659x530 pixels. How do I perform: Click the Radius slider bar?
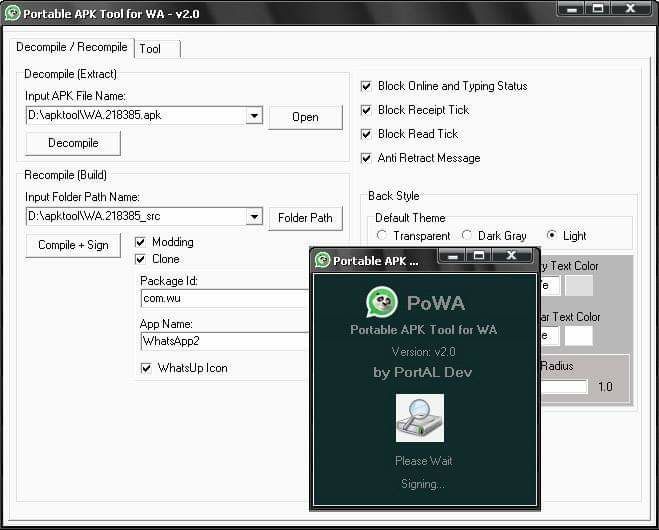pos(564,387)
